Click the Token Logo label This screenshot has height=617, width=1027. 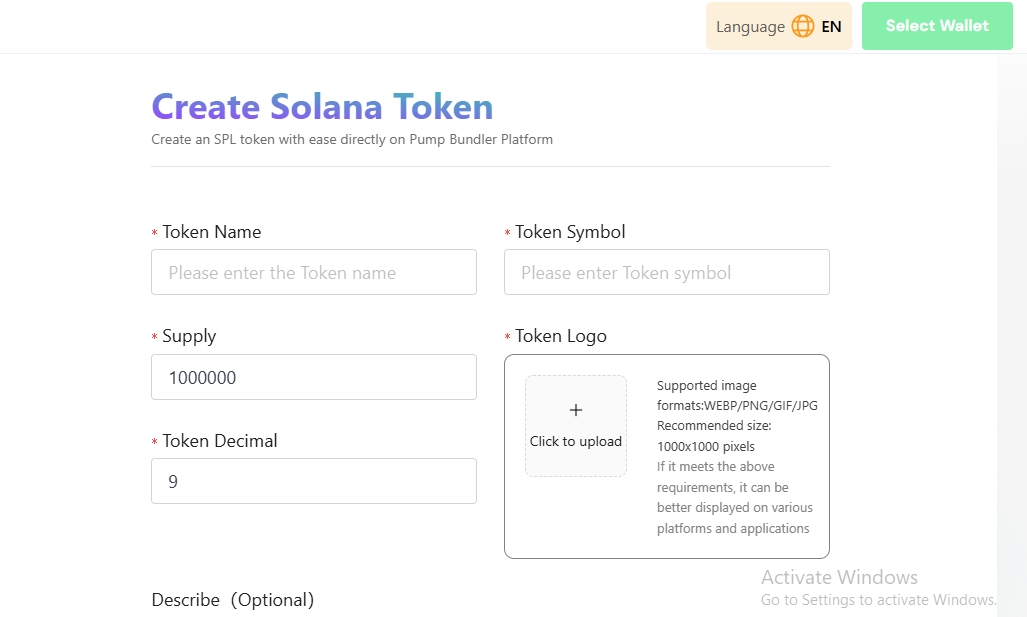coord(561,336)
